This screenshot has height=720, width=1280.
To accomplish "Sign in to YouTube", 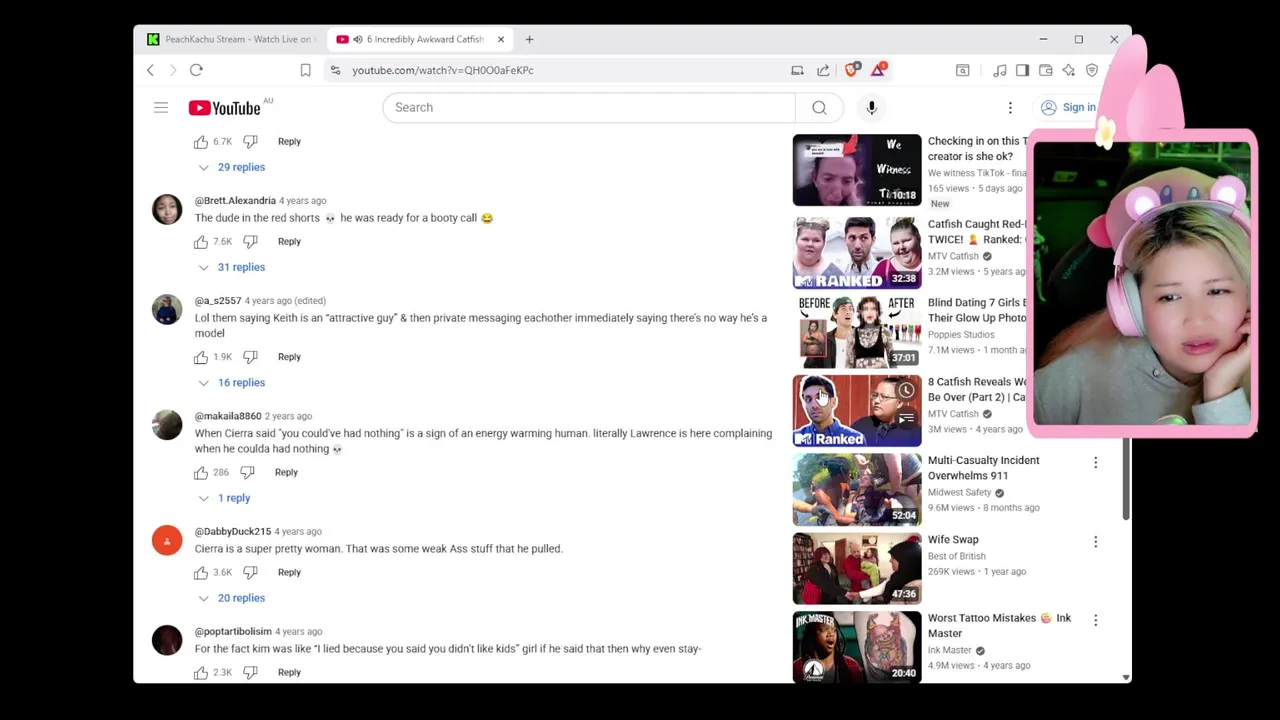I will (1070, 107).
